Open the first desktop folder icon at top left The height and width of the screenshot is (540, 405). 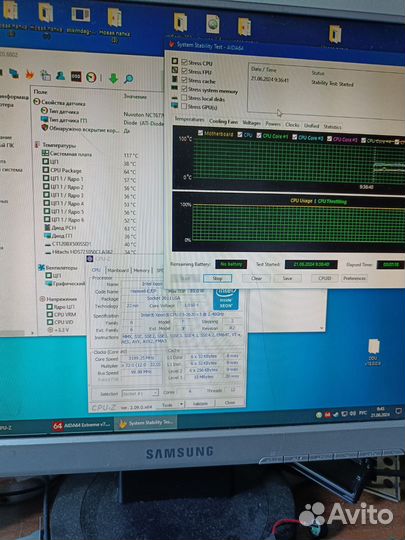pyautogui.click(x=11, y=10)
